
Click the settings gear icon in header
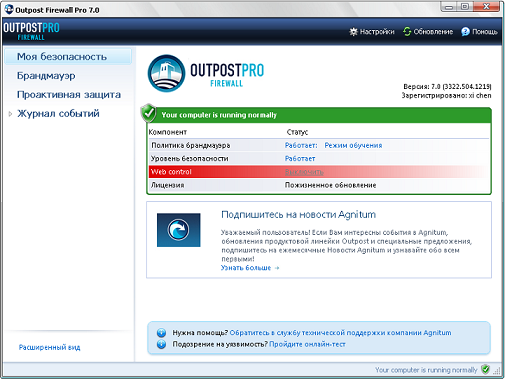353,32
